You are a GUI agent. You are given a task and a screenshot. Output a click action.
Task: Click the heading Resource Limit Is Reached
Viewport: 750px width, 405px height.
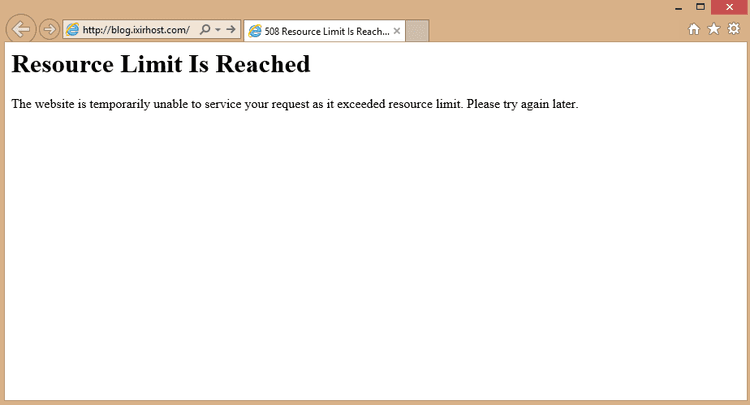tap(161, 64)
